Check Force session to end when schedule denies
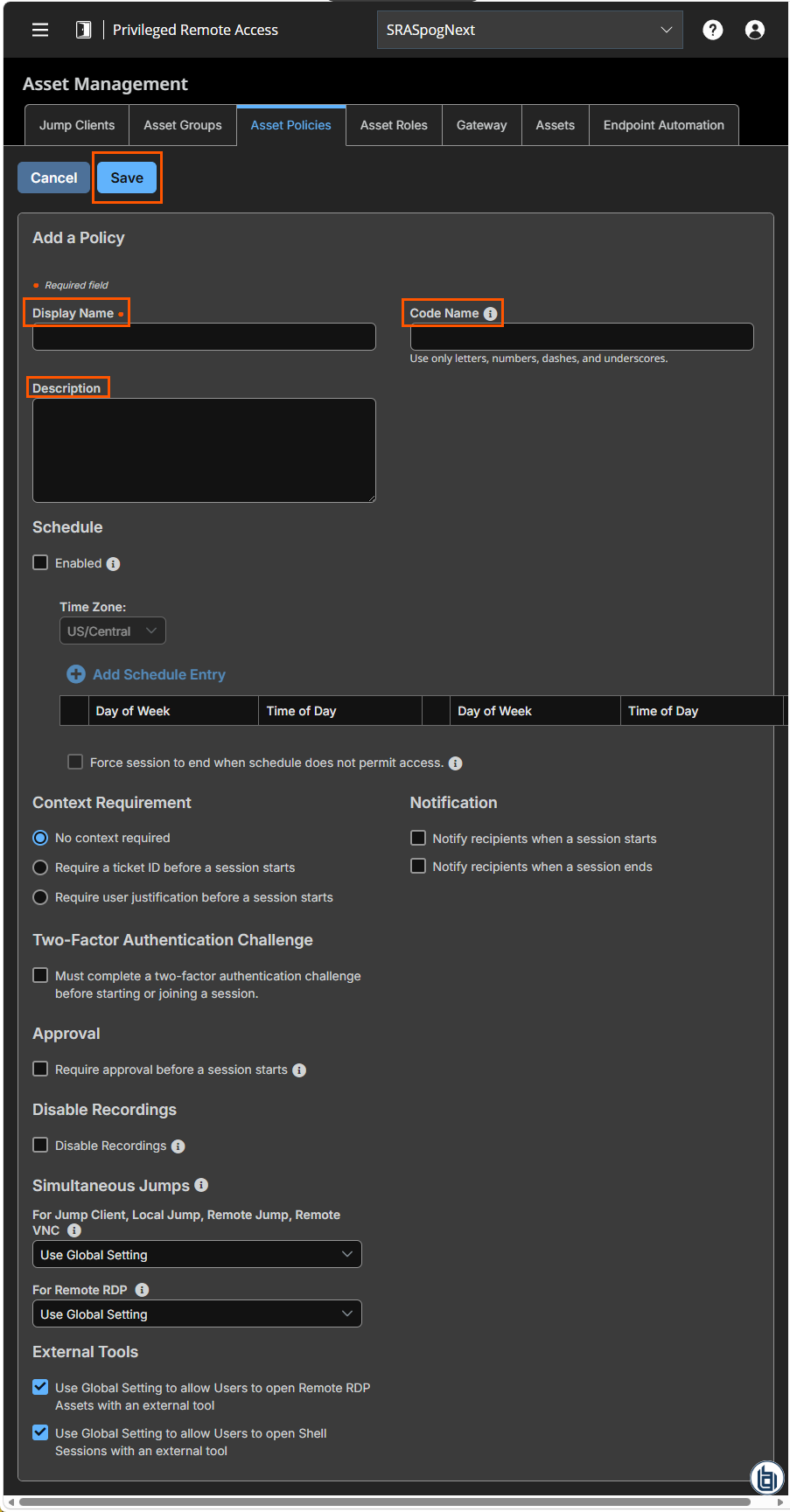This screenshot has height=1512, width=790. coord(76,762)
